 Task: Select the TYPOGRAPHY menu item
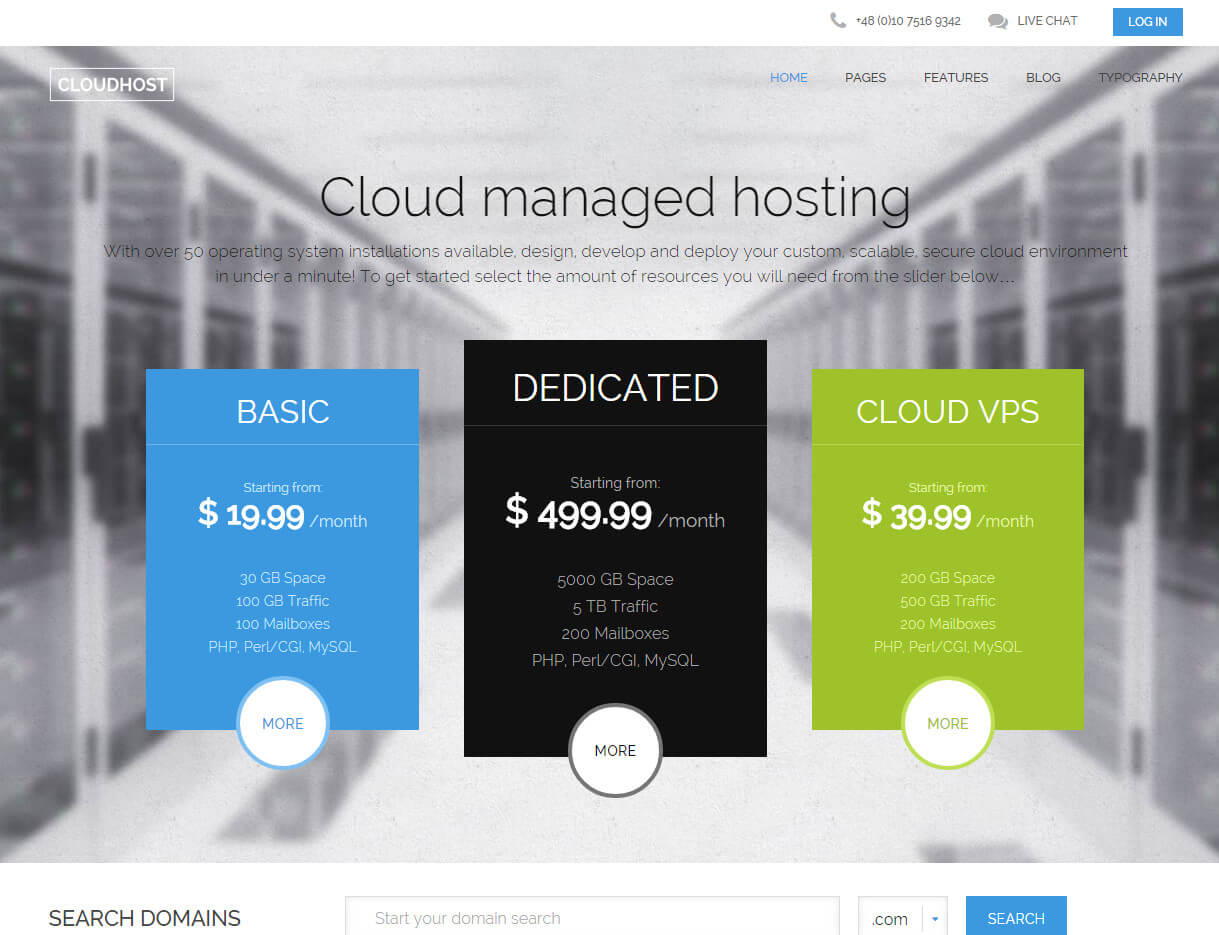1140,77
